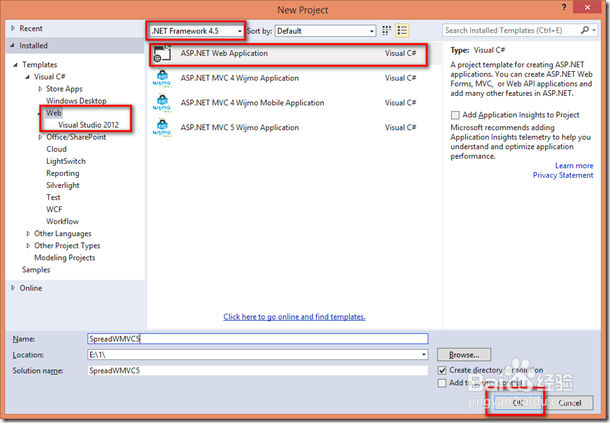Viewport: 610px width, 423px height.
Task: Select the Reporting category
Action: coord(63,173)
